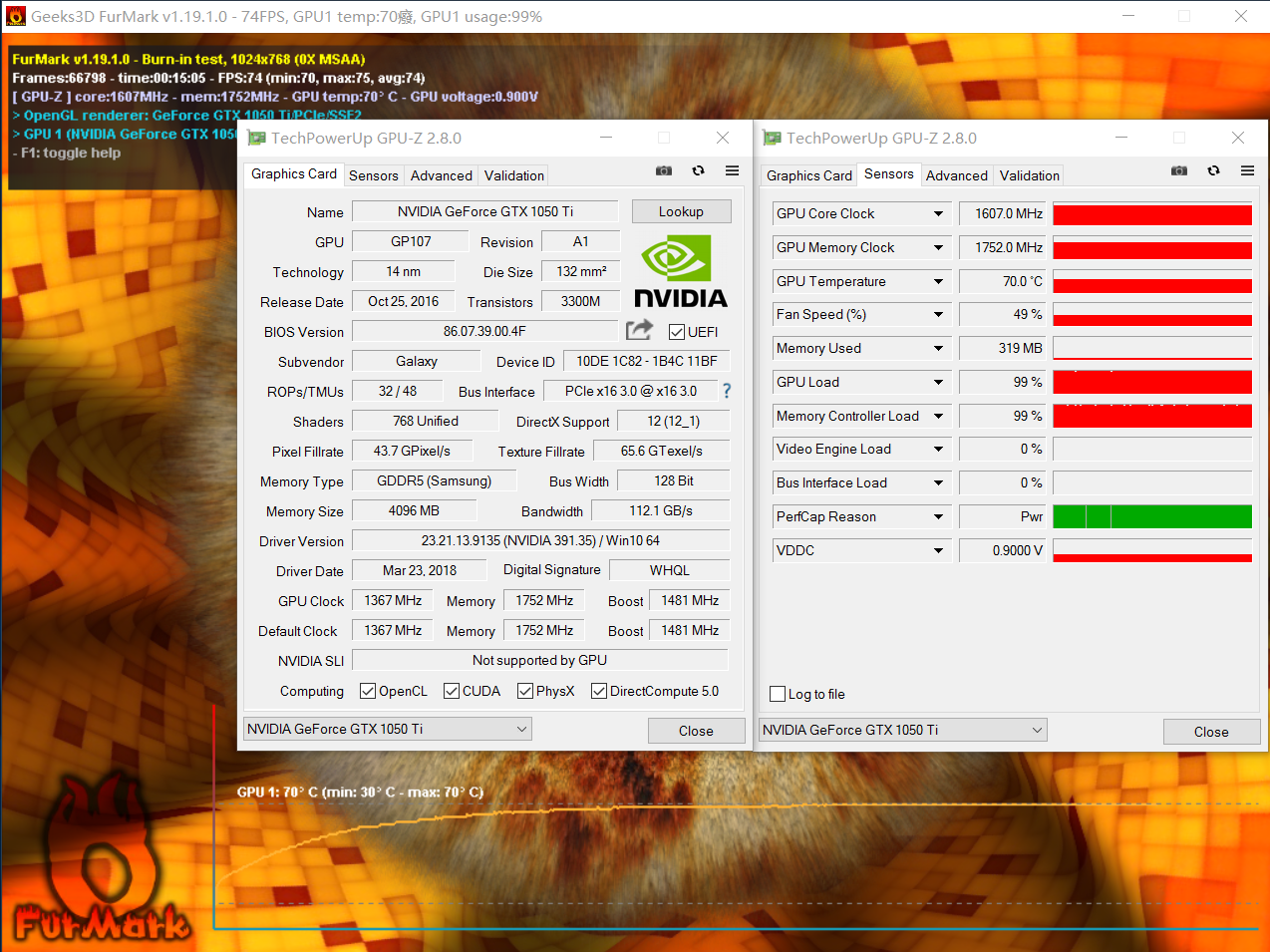Click the GPU Temperature red graph bar
Image resolution: width=1270 pixels, height=952 pixels.
click(1152, 281)
